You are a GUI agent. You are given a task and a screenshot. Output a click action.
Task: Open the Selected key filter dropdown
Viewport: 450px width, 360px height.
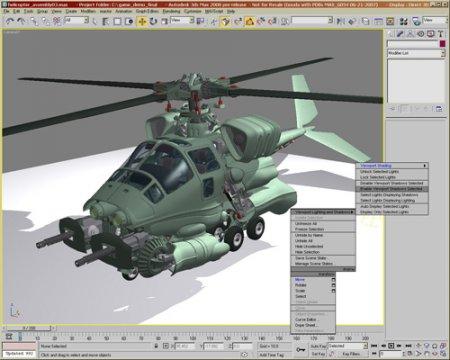coord(347,346)
